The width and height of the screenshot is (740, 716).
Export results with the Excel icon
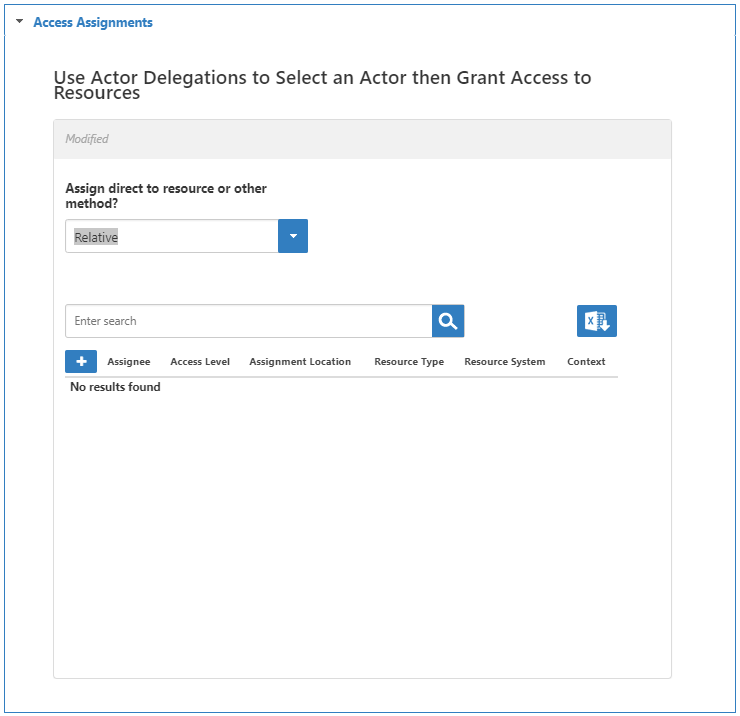[597, 321]
